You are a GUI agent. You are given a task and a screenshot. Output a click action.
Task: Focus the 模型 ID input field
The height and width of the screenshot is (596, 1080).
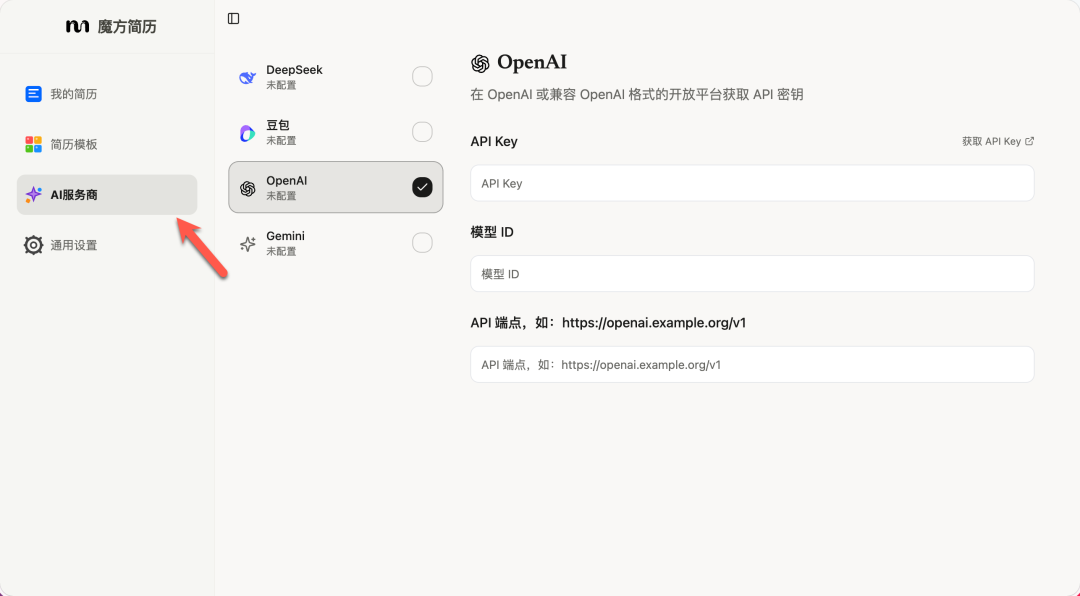[x=752, y=274]
